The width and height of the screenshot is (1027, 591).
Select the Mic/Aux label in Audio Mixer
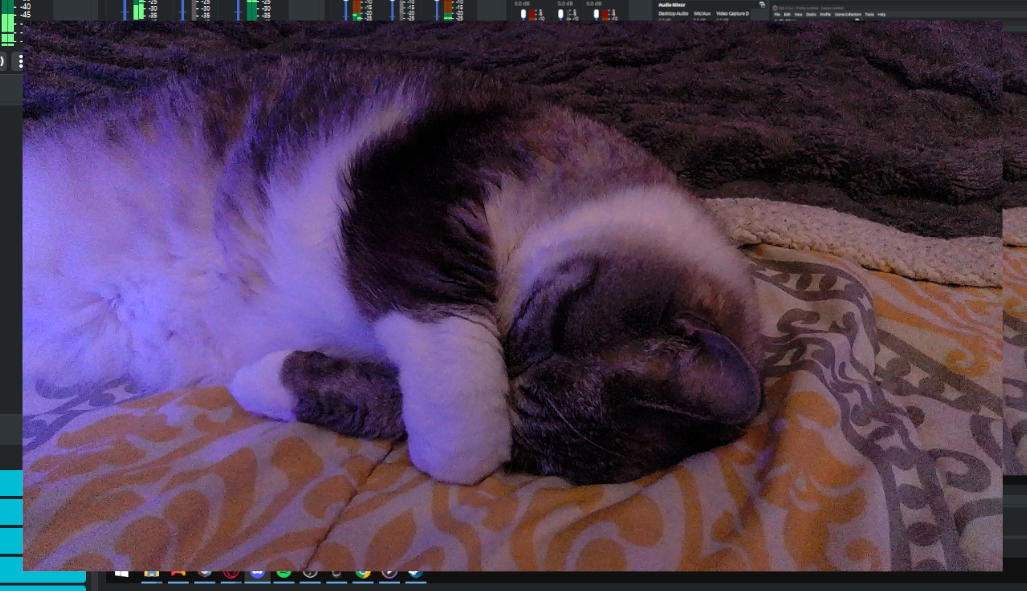pos(702,13)
